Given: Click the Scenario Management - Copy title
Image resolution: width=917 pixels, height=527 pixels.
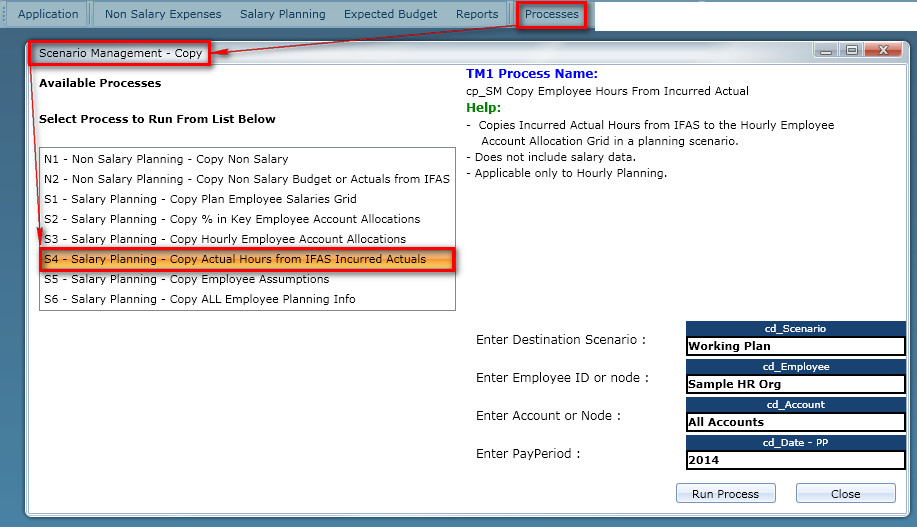Looking at the screenshot, I should (120, 53).
